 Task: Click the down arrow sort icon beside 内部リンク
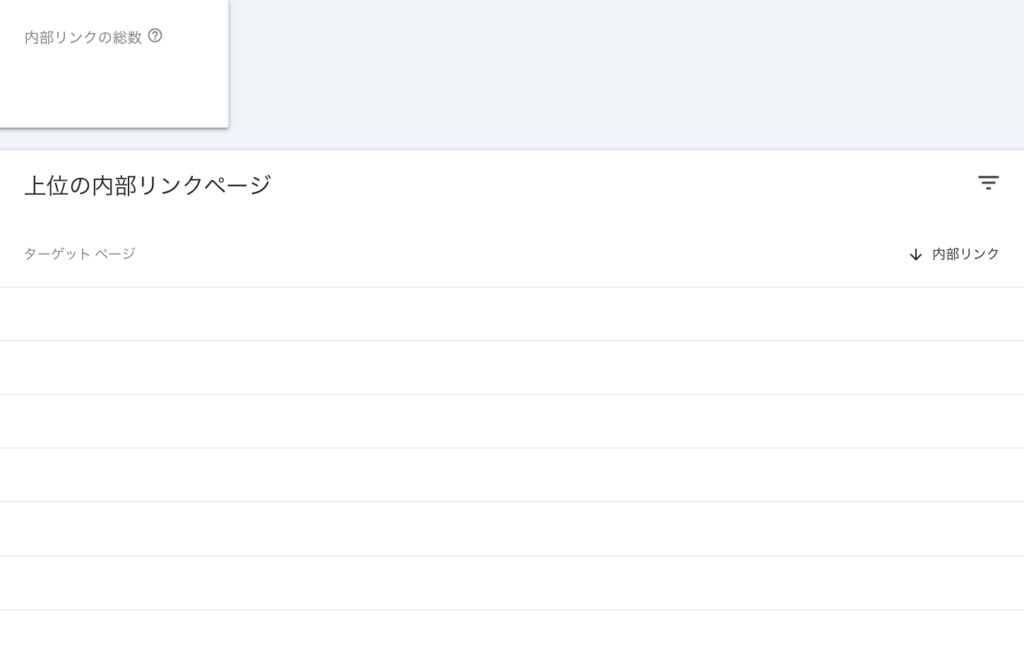coord(916,255)
